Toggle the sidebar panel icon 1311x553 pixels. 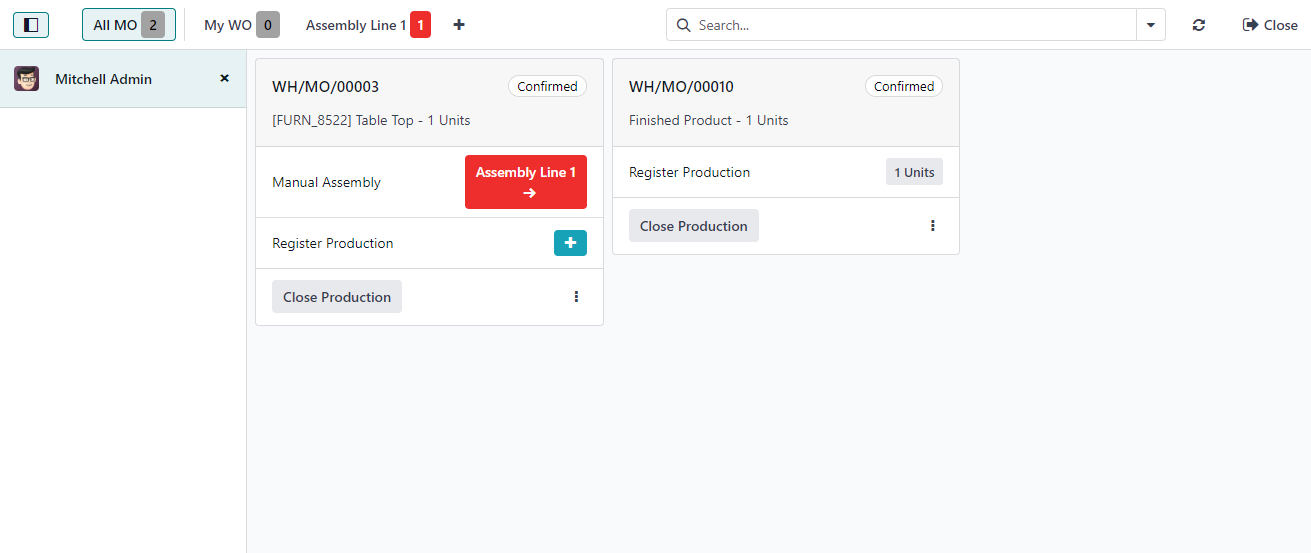point(31,25)
